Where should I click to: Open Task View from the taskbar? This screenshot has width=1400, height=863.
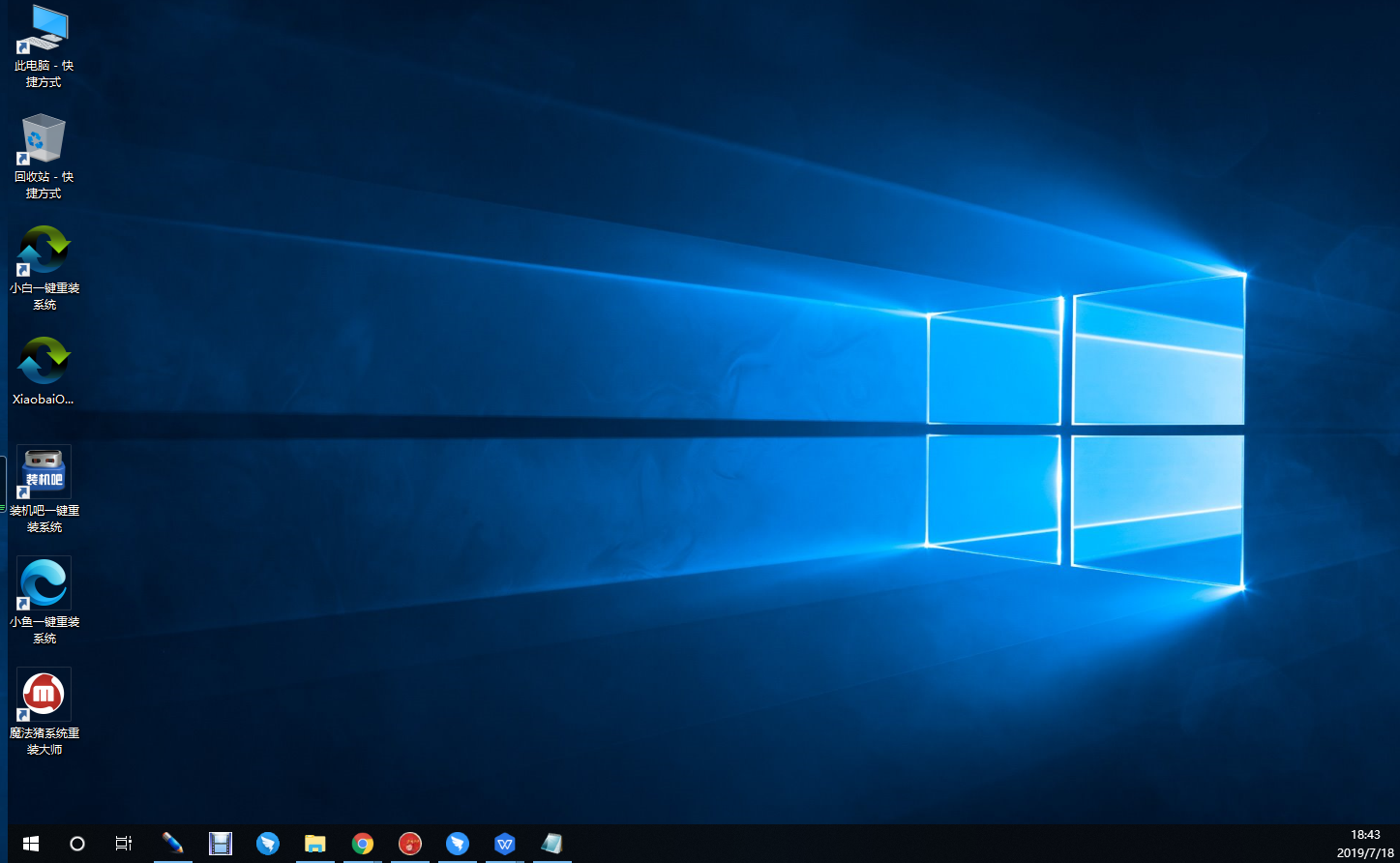[x=124, y=844]
